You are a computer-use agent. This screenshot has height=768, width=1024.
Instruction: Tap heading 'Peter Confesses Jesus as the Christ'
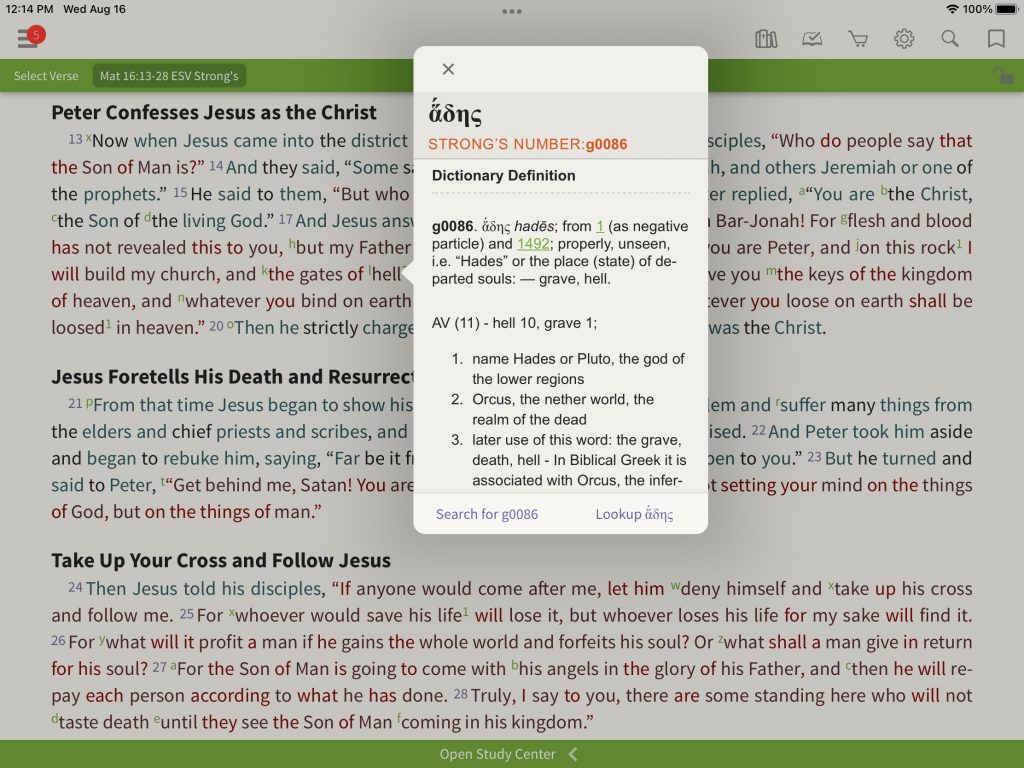coord(214,112)
